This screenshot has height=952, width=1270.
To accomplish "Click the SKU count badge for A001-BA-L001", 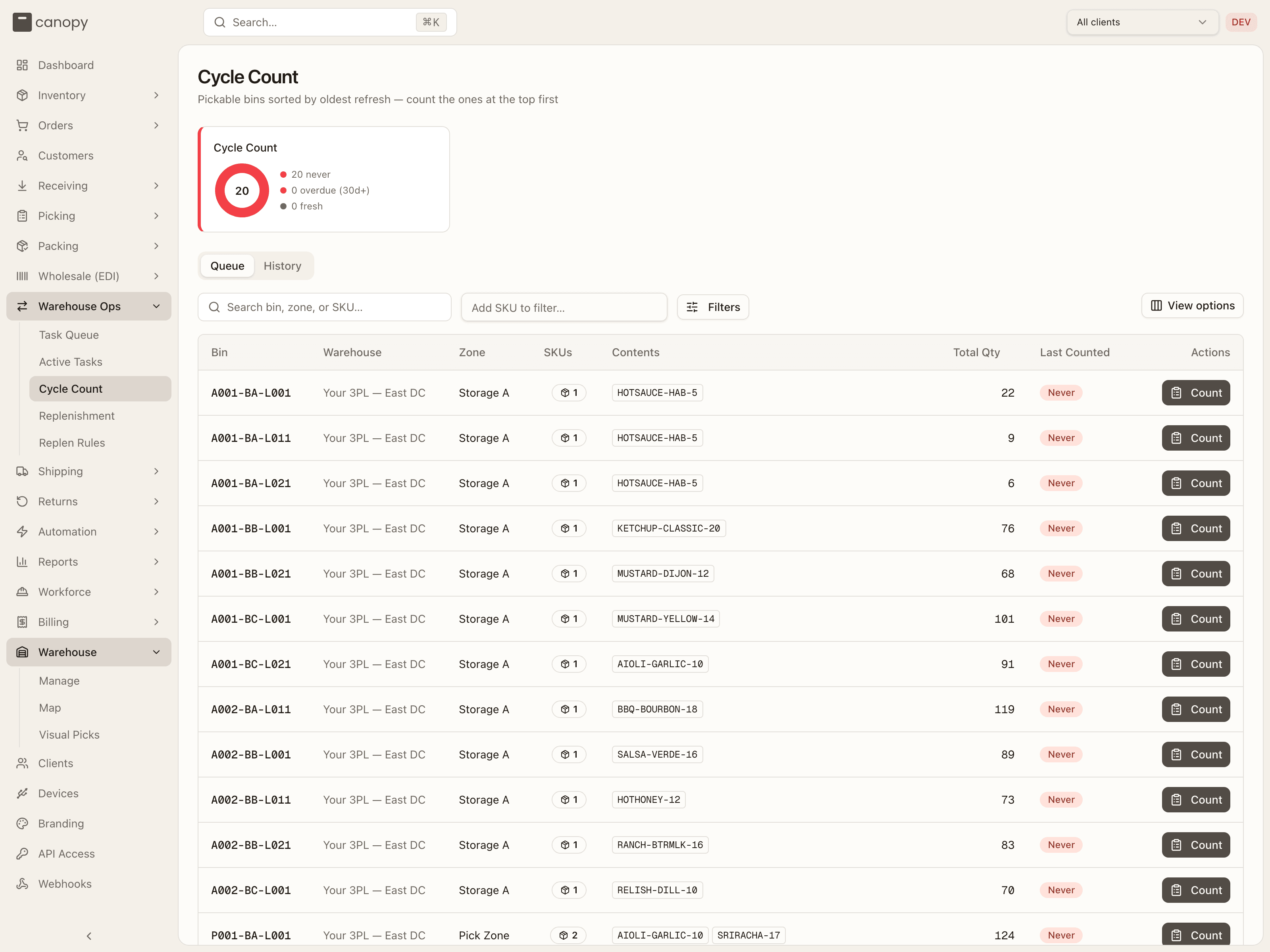I will (x=569, y=393).
